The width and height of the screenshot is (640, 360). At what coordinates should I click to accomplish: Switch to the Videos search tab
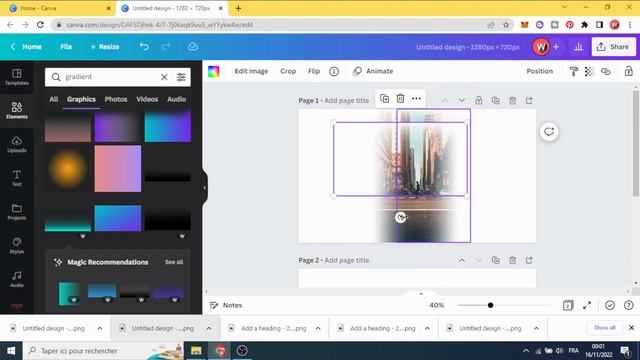(x=147, y=99)
